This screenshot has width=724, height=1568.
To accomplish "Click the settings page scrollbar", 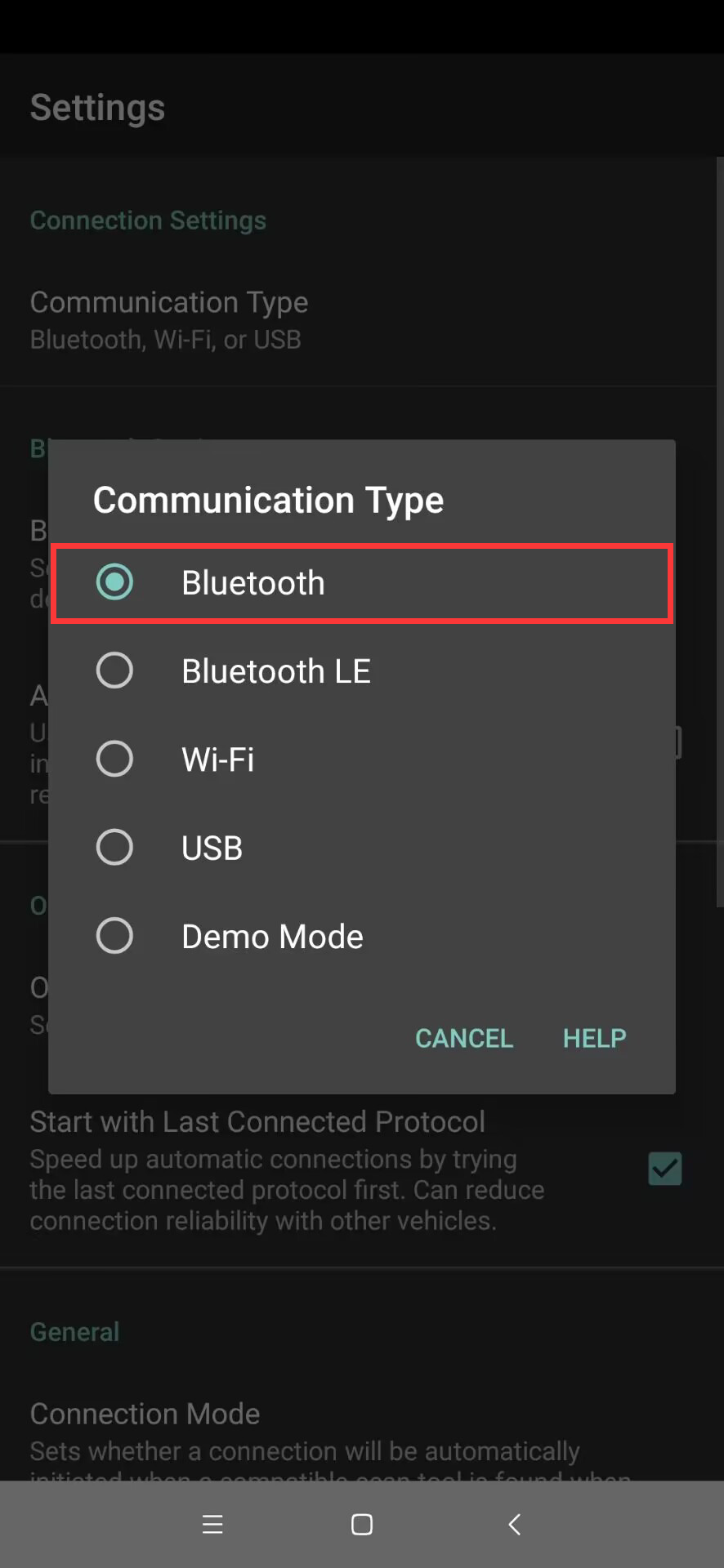I will click(x=719, y=531).
